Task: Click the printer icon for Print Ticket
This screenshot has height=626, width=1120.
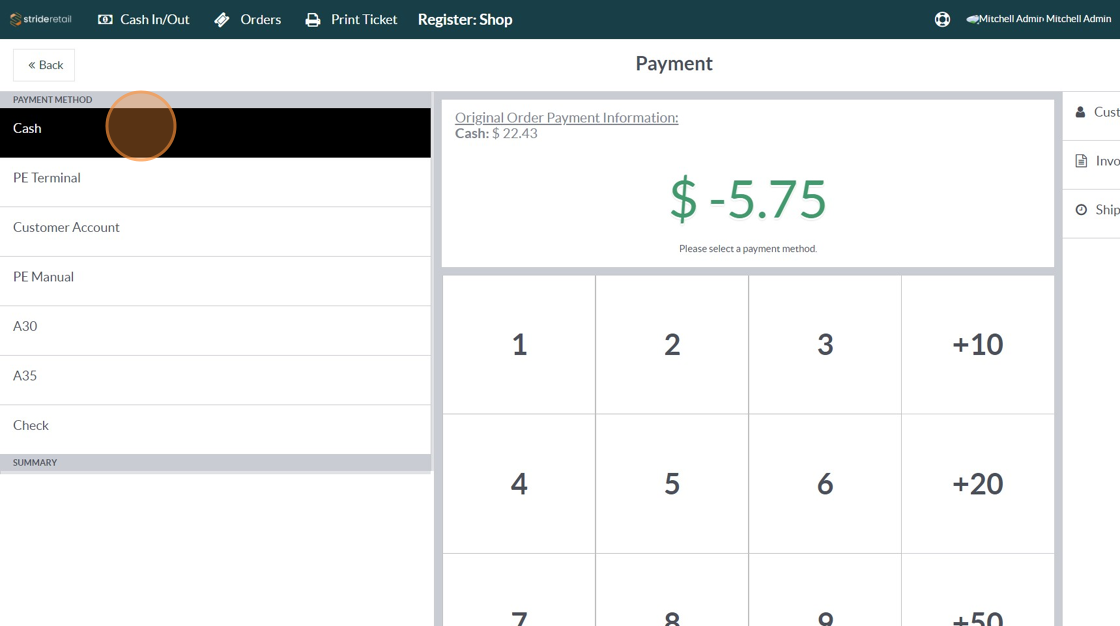Action: (x=313, y=20)
